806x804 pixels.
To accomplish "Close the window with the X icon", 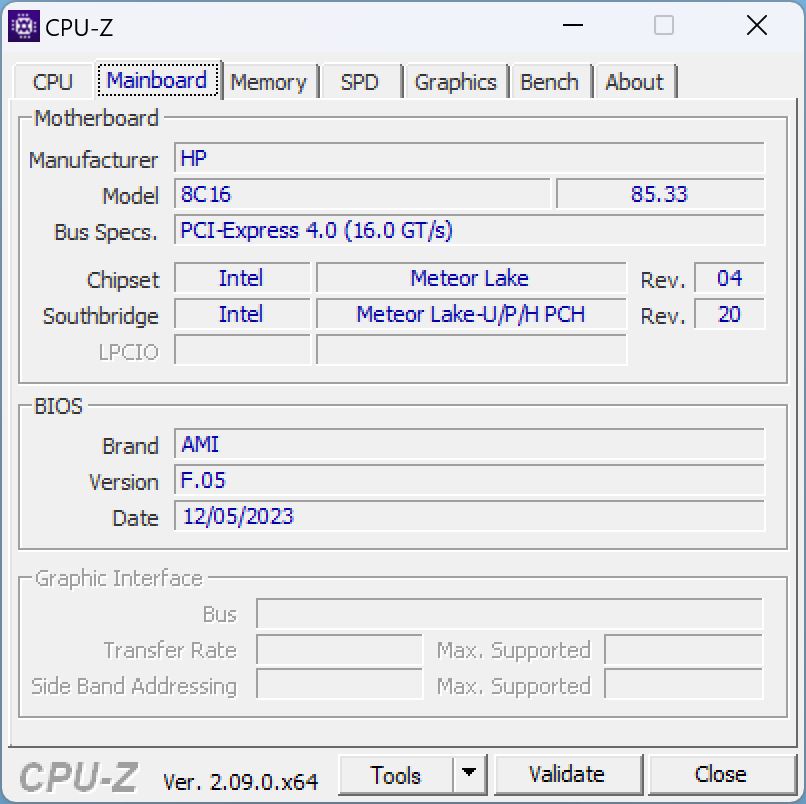I will pos(757,25).
